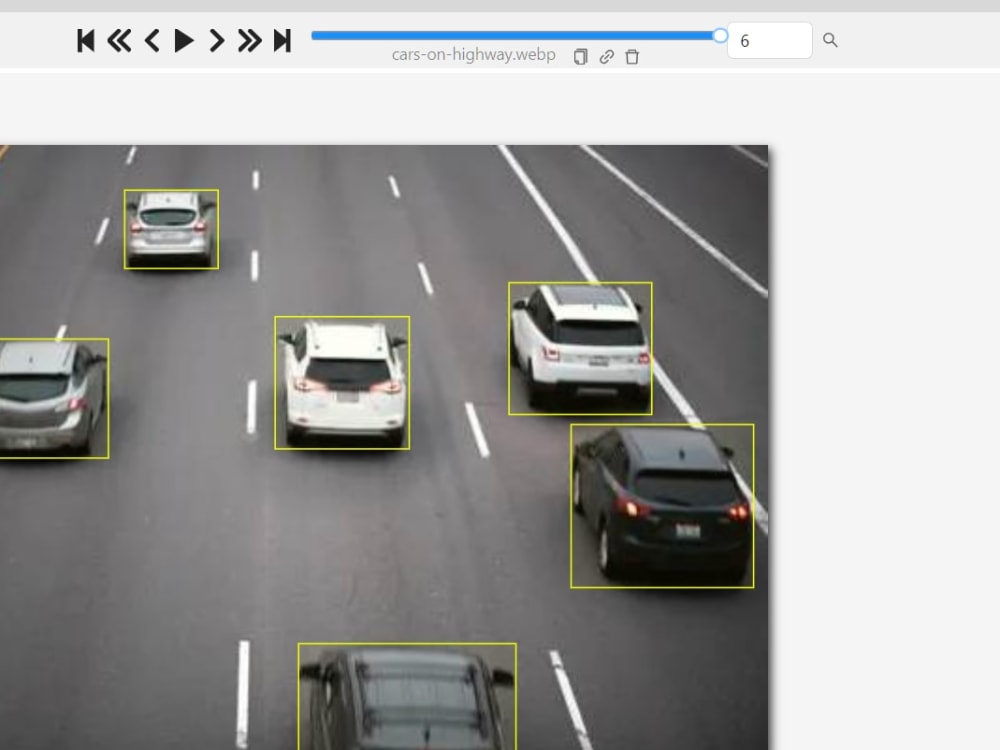Select the white Range Rover bounding box

[x=580, y=348]
